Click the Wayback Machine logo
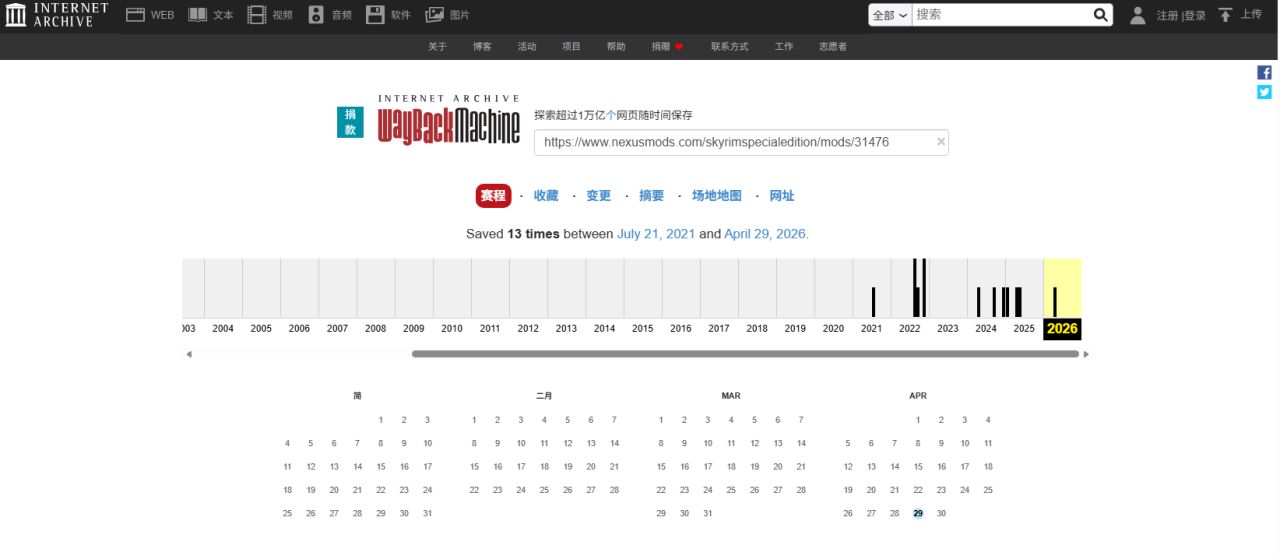 coord(449,120)
